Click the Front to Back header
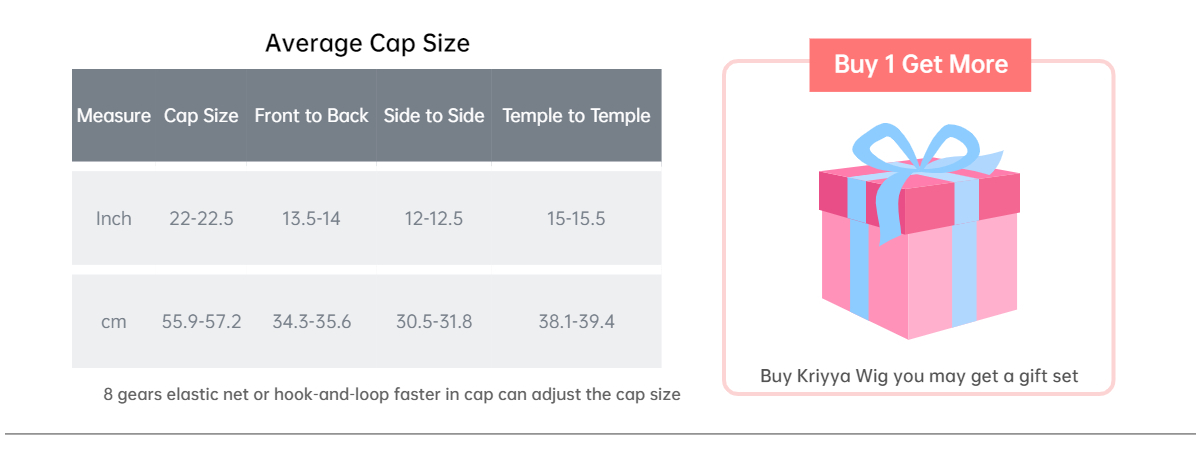Screen dimensions: 1200x450 point(311,115)
